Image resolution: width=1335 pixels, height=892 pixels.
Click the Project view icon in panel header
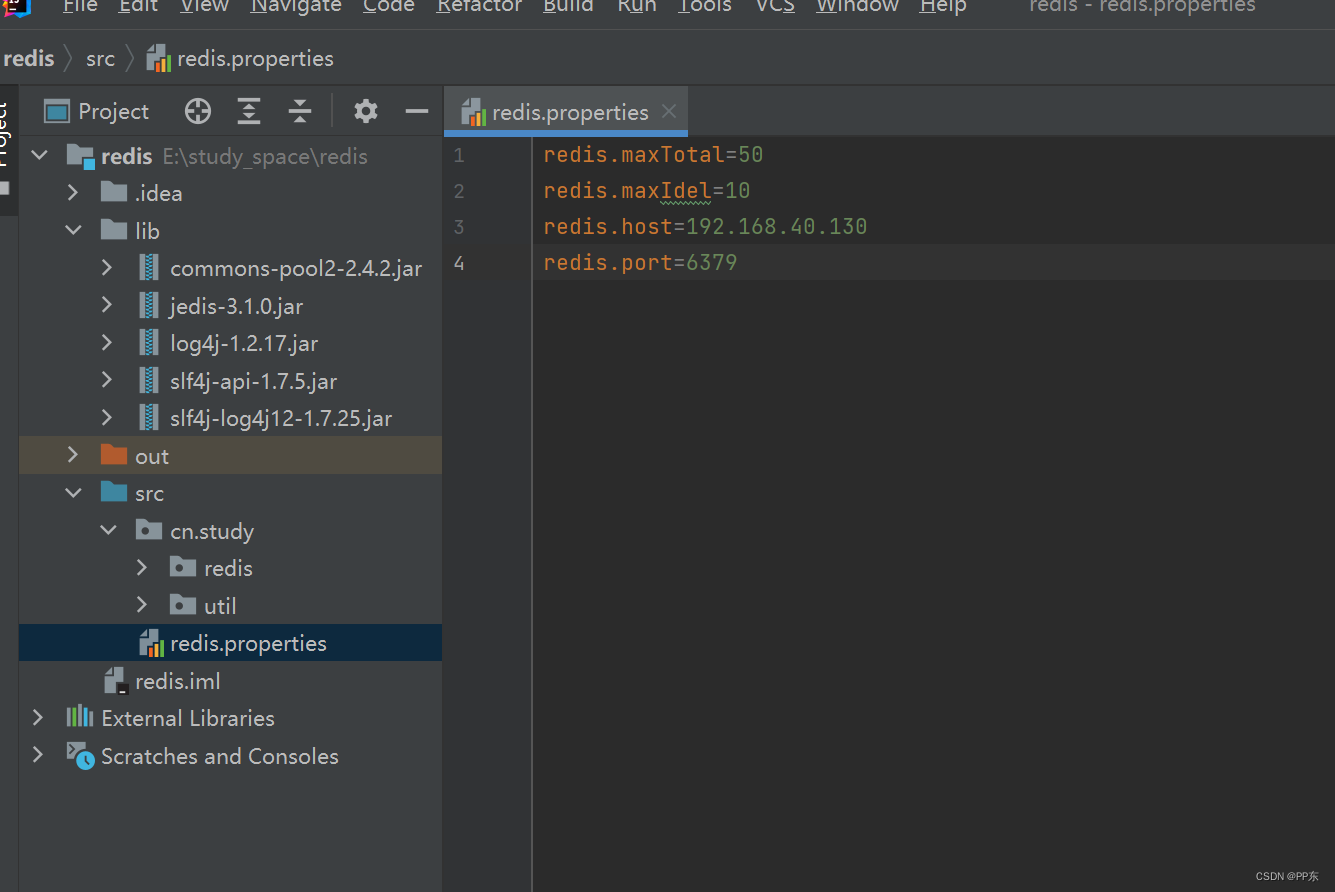coord(57,111)
